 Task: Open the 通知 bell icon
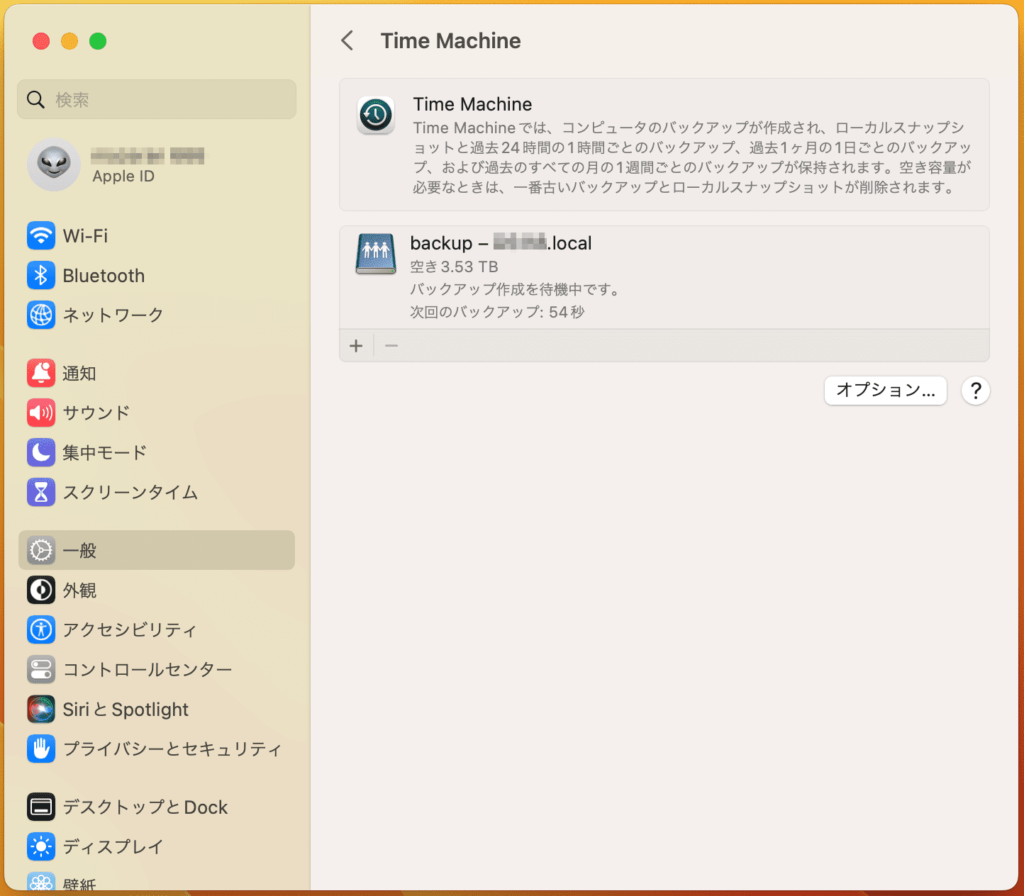tap(40, 373)
